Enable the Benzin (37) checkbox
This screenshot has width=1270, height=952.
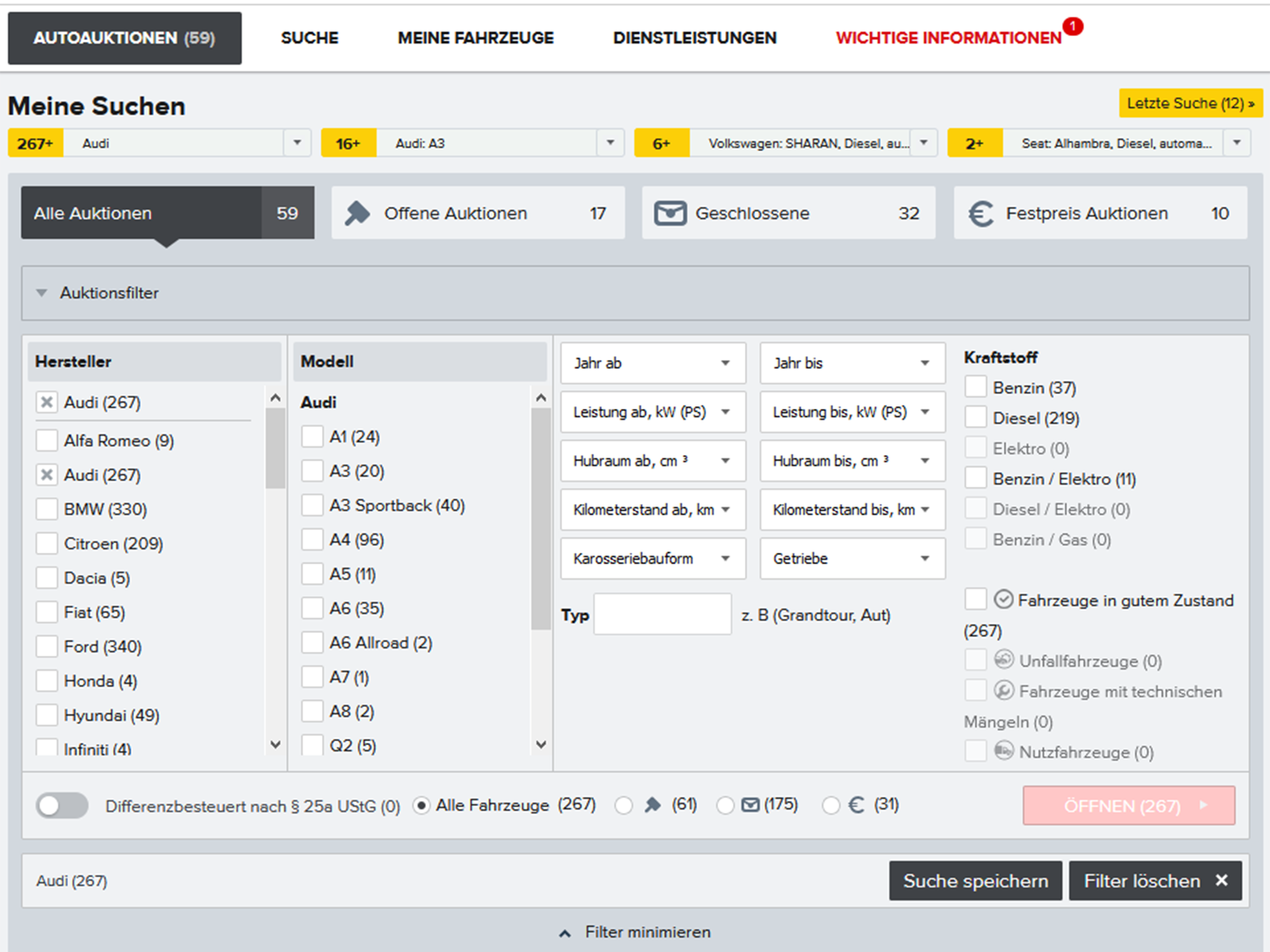(975, 387)
